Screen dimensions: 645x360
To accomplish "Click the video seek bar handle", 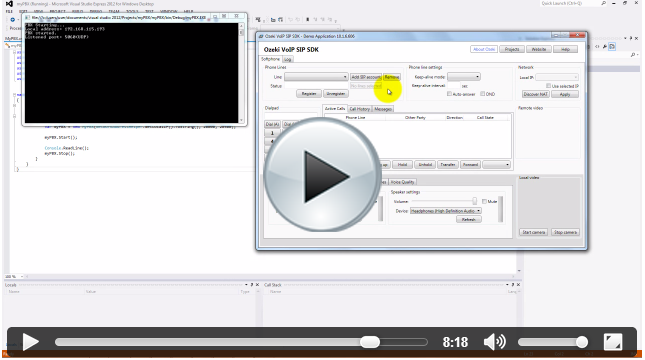I will pos(370,342).
